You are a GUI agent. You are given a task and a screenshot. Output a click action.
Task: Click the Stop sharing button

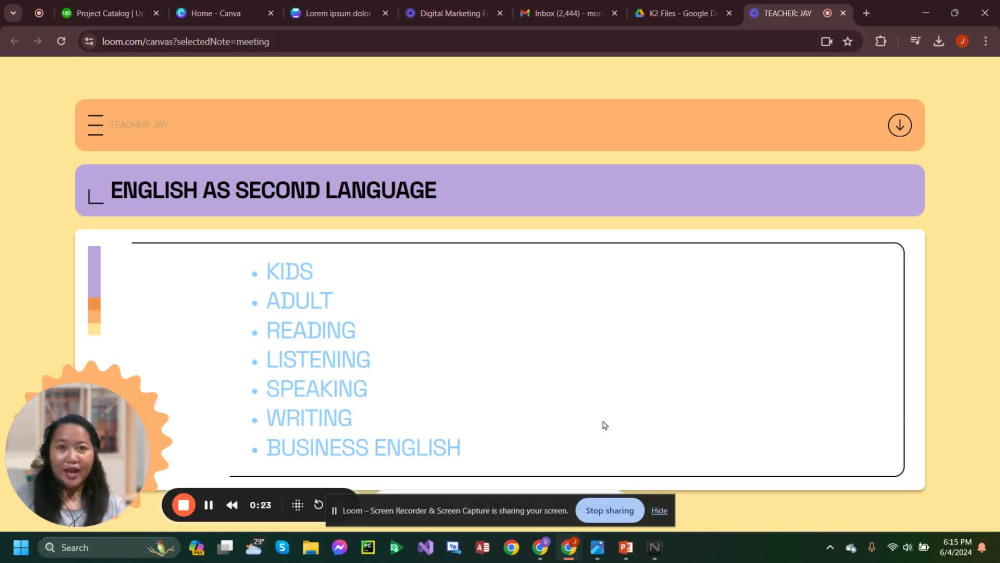(x=610, y=511)
